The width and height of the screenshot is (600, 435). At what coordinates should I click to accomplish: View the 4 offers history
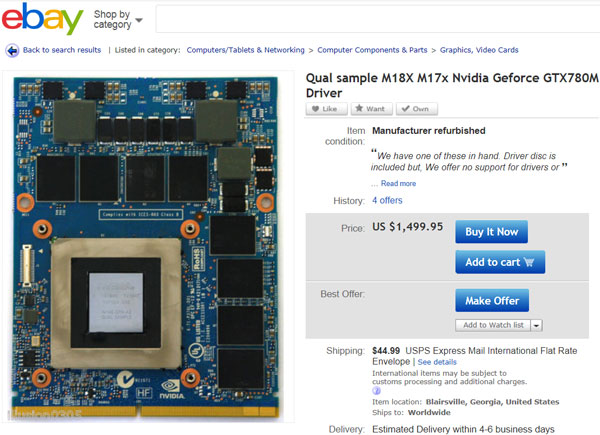387,200
